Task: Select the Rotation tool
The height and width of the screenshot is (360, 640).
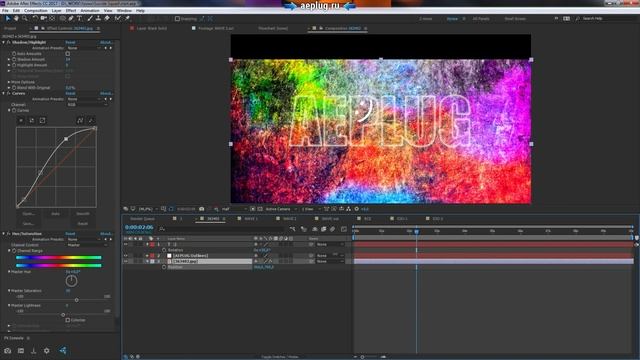Action: (35, 18)
